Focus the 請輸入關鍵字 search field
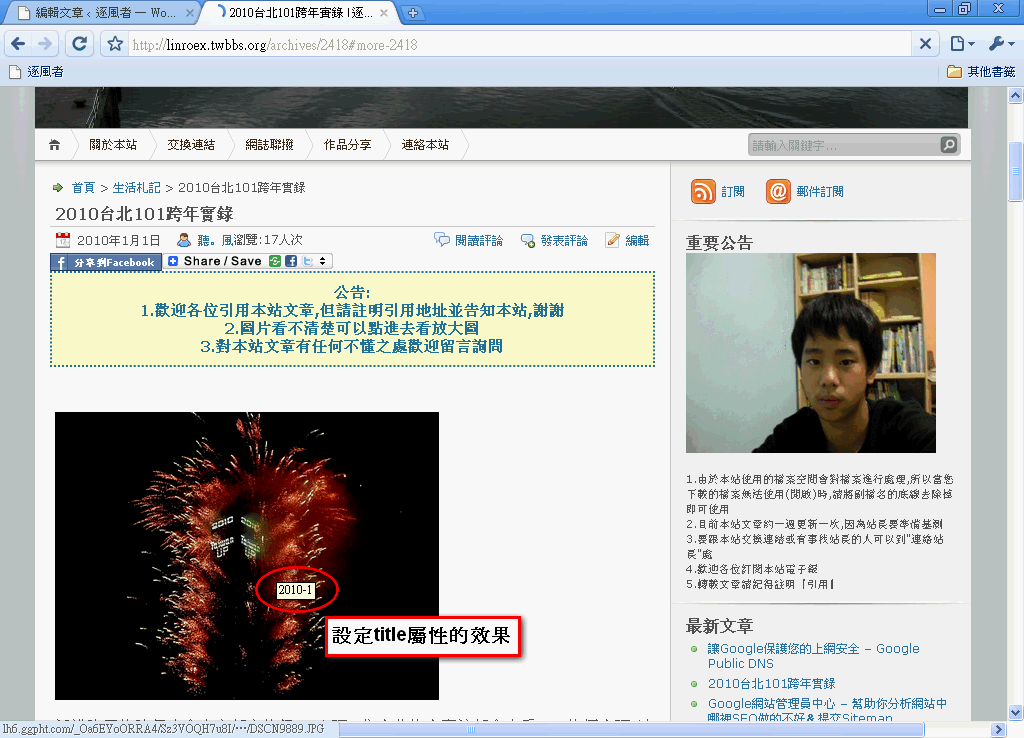This screenshot has height=738, width=1024. 843,145
